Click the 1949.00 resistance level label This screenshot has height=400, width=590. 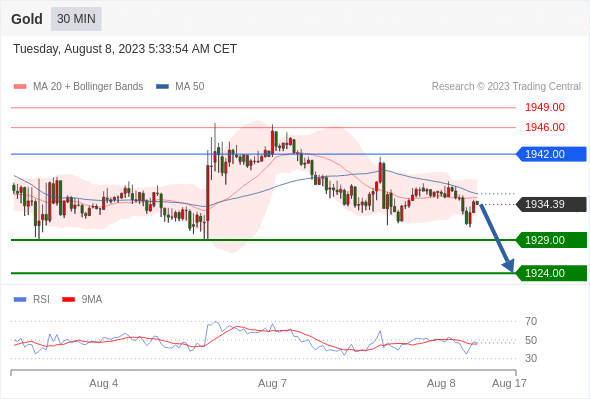pyautogui.click(x=545, y=108)
